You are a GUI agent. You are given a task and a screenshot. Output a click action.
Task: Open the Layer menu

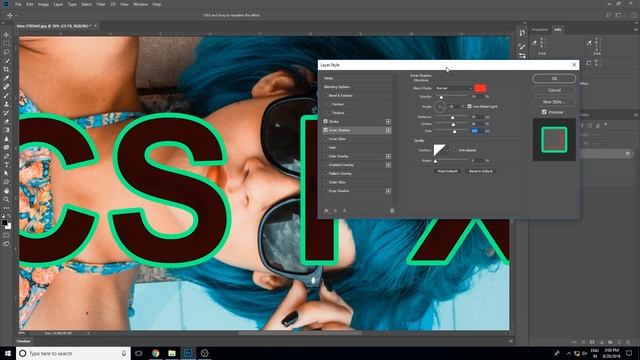coord(58,4)
